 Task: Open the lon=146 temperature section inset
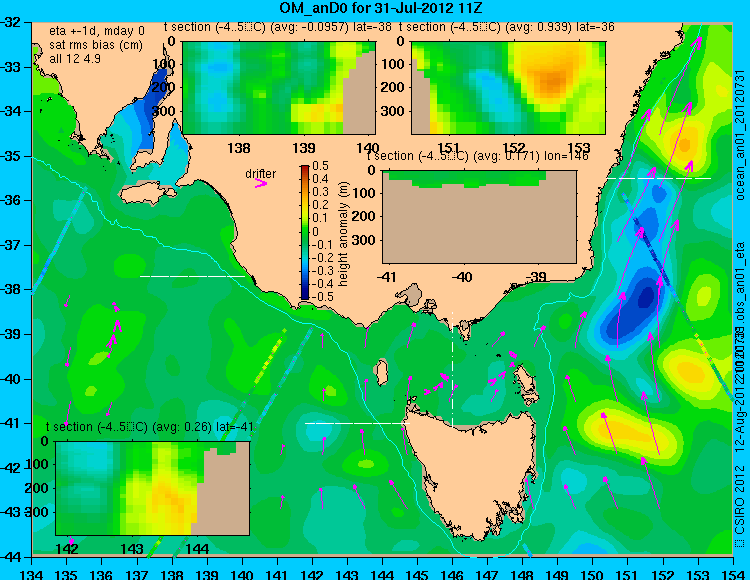(479, 216)
